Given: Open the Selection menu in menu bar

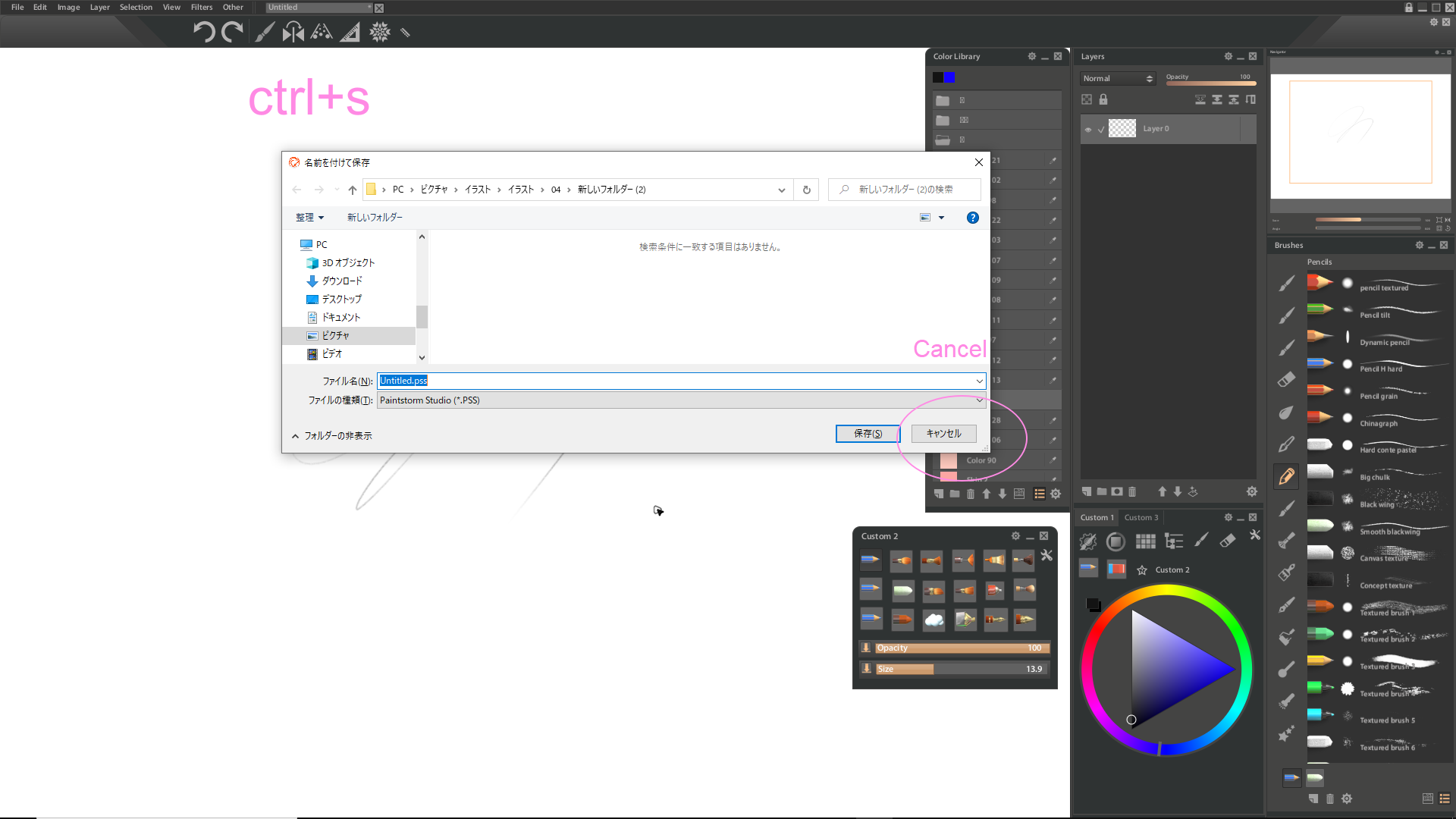Looking at the screenshot, I should pos(135,7).
